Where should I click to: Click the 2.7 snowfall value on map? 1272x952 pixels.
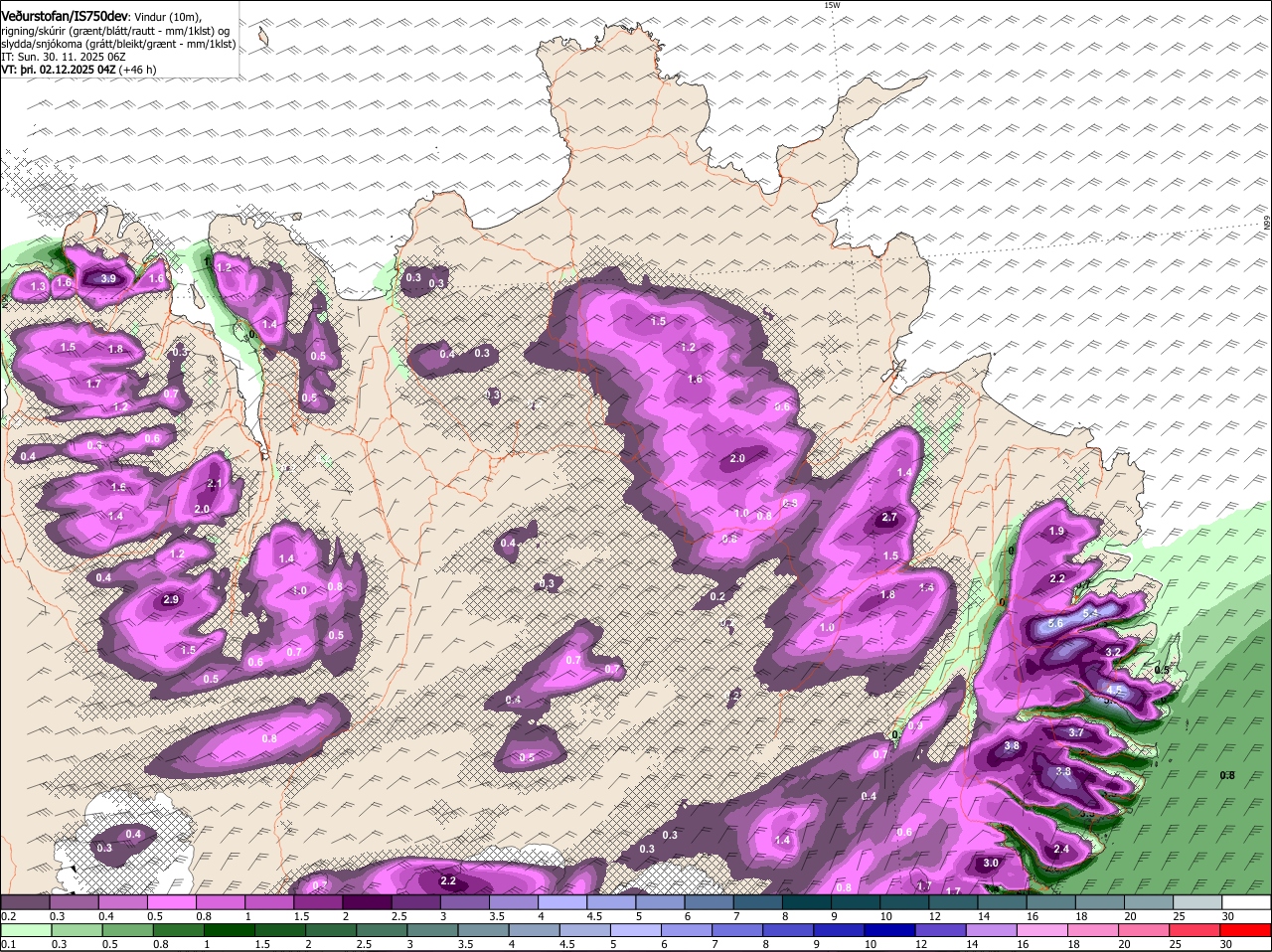tap(889, 518)
